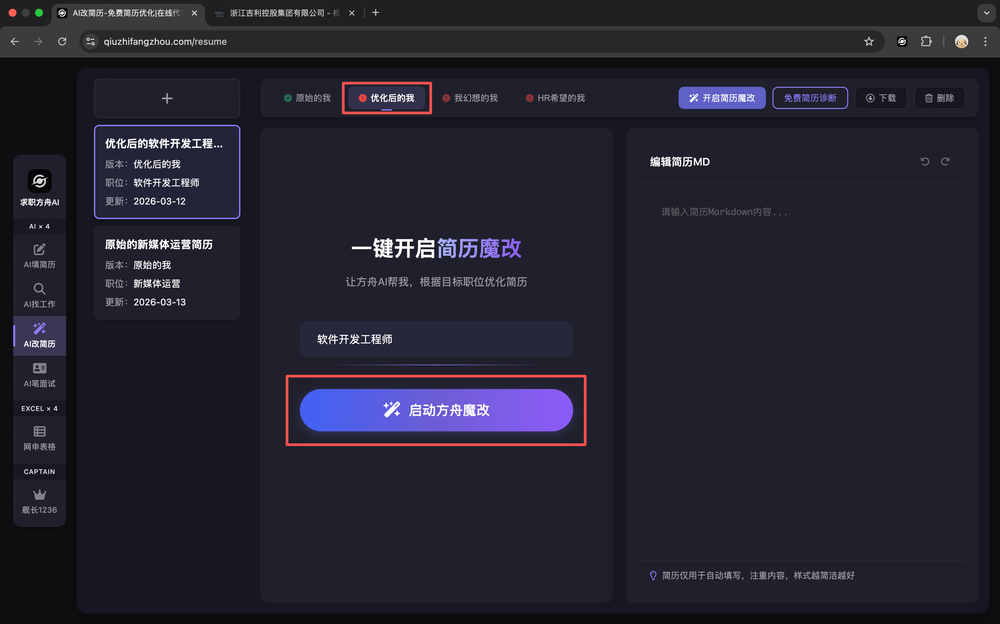Switch to 原始的我 tab
The width and height of the screenshot is (1000, 624).
[307, 98]
